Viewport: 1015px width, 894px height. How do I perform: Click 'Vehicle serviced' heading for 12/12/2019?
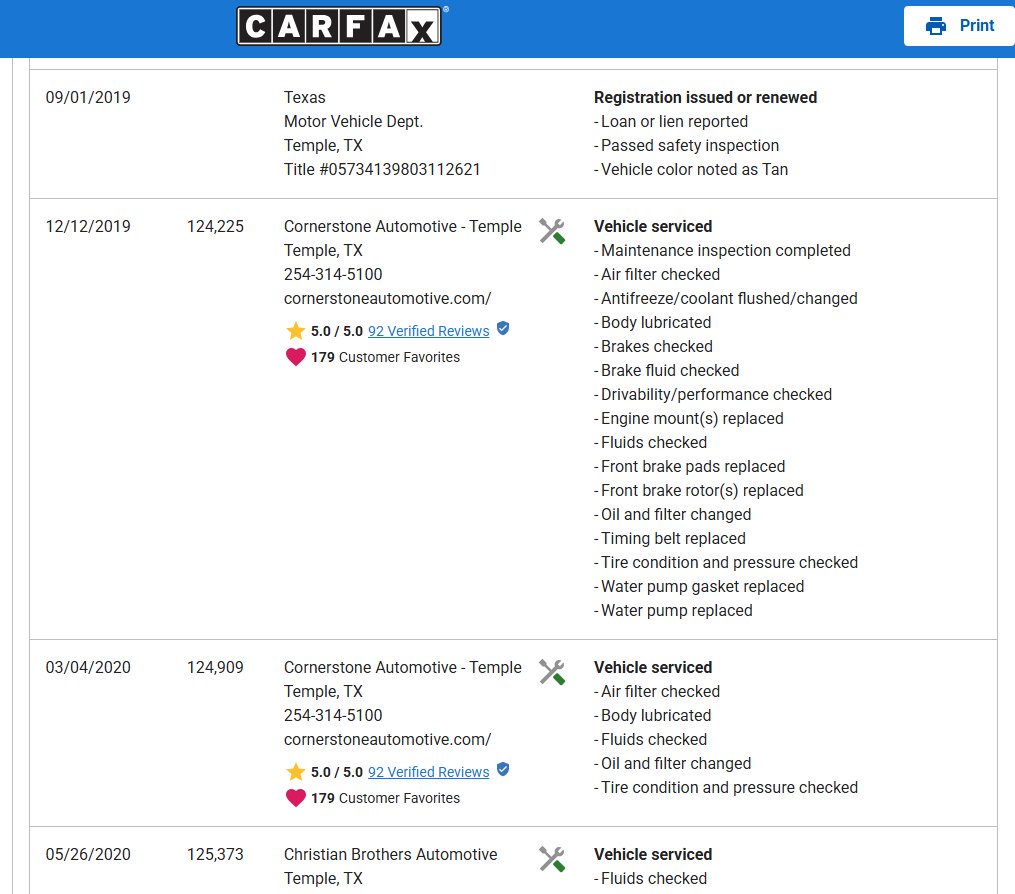pos(653,226)
